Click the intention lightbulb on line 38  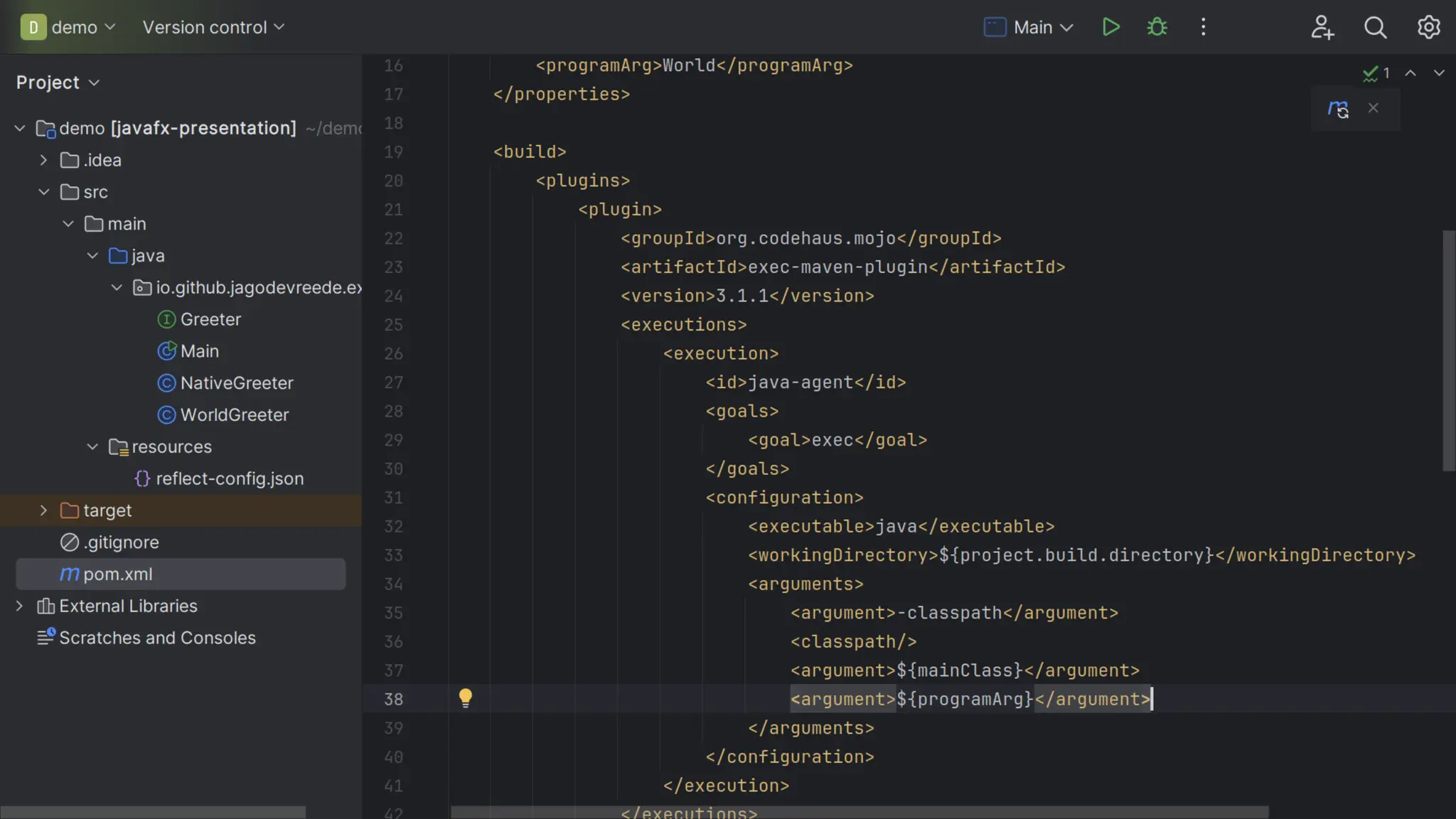465,697
